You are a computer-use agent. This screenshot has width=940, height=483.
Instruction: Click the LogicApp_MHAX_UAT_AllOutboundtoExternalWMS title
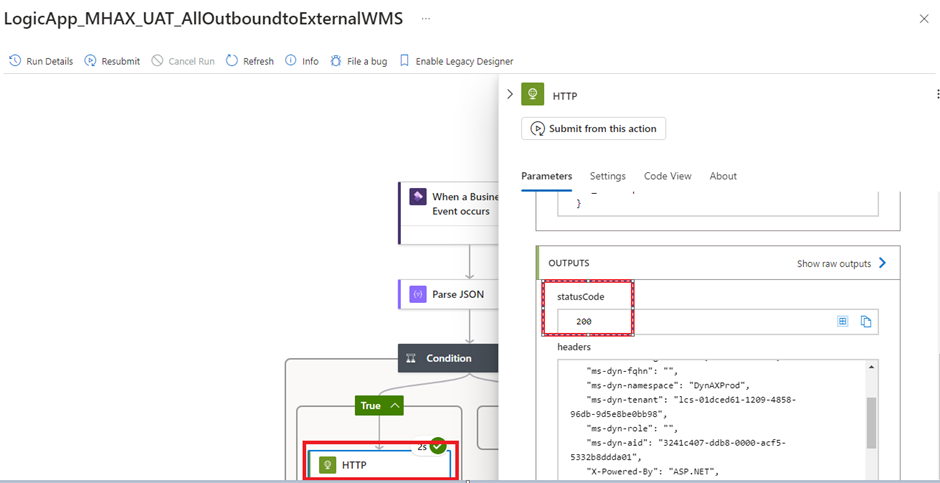(x=203, y=19)
